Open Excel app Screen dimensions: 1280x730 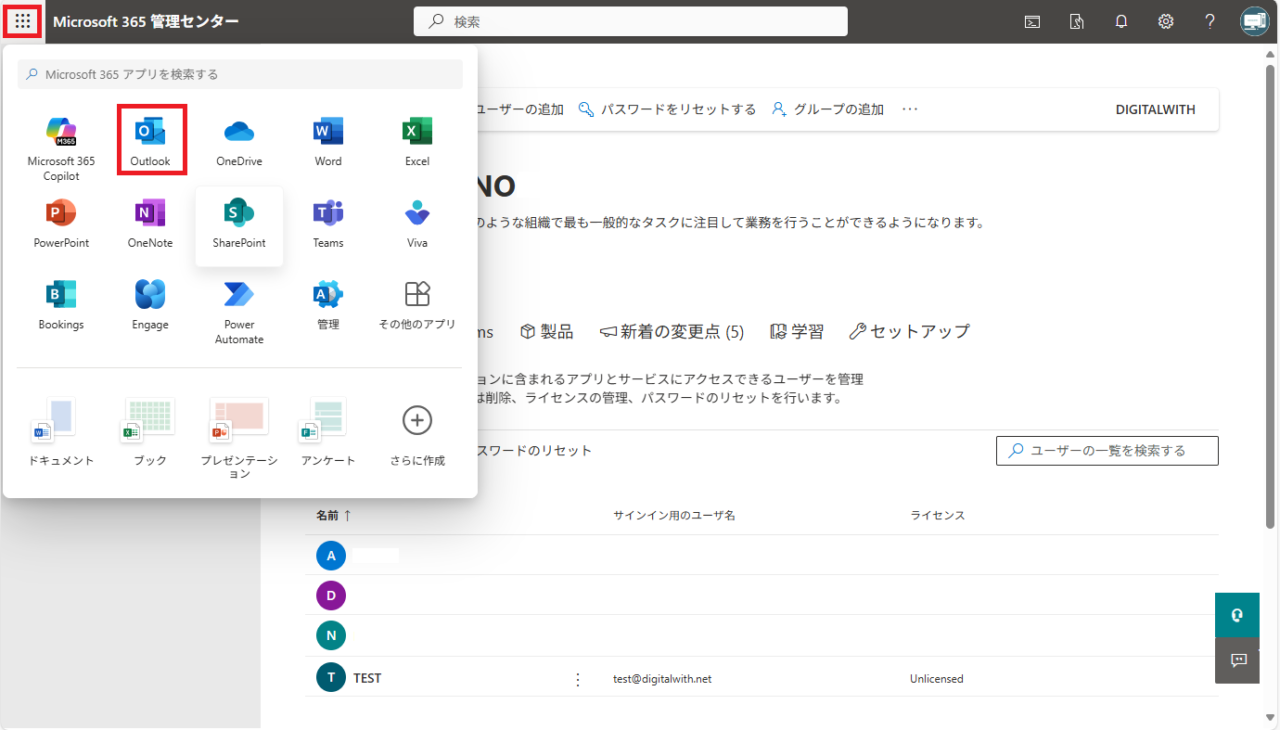coord(417,141)
